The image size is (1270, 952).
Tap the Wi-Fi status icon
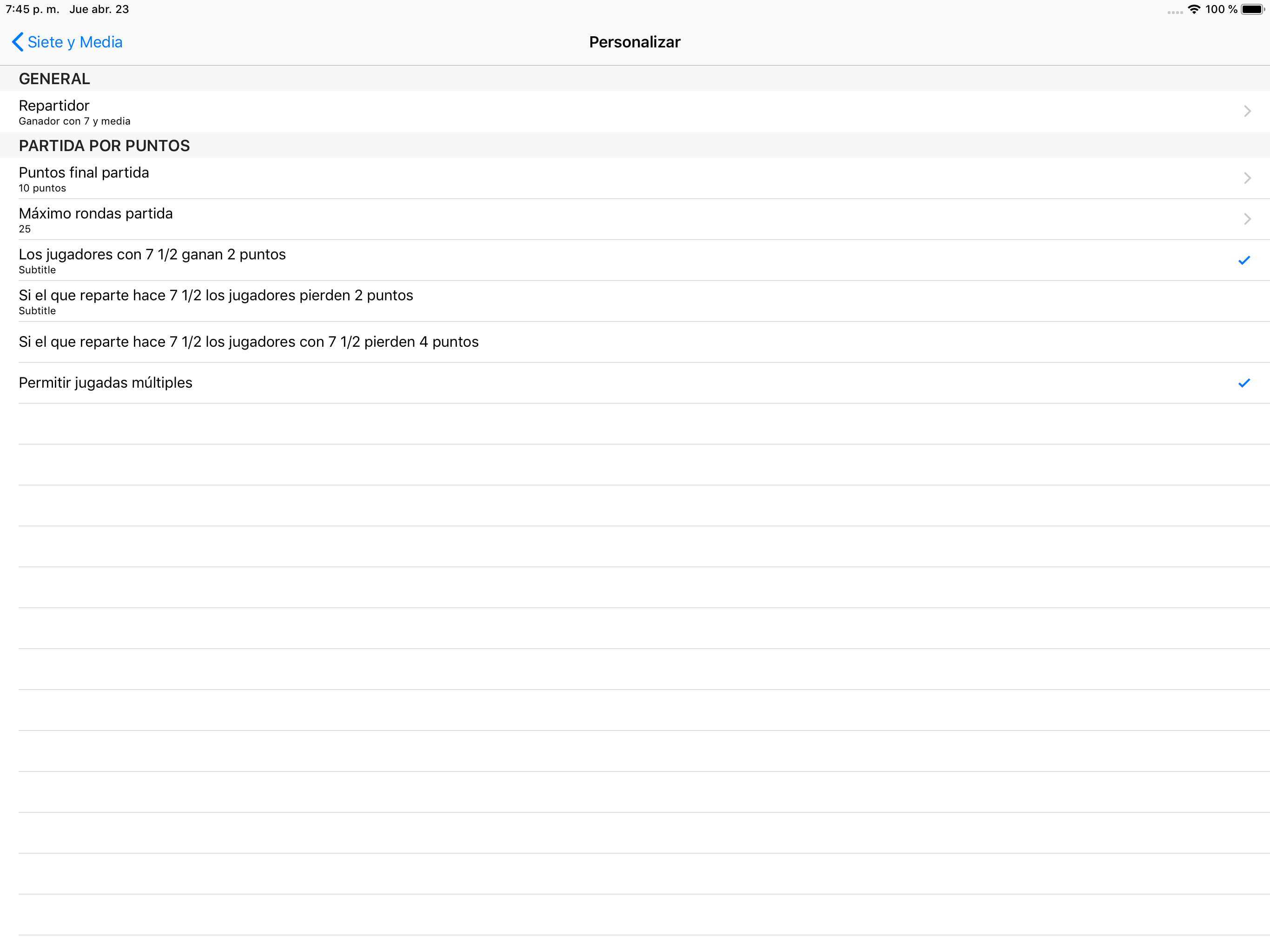[1194, 9]
